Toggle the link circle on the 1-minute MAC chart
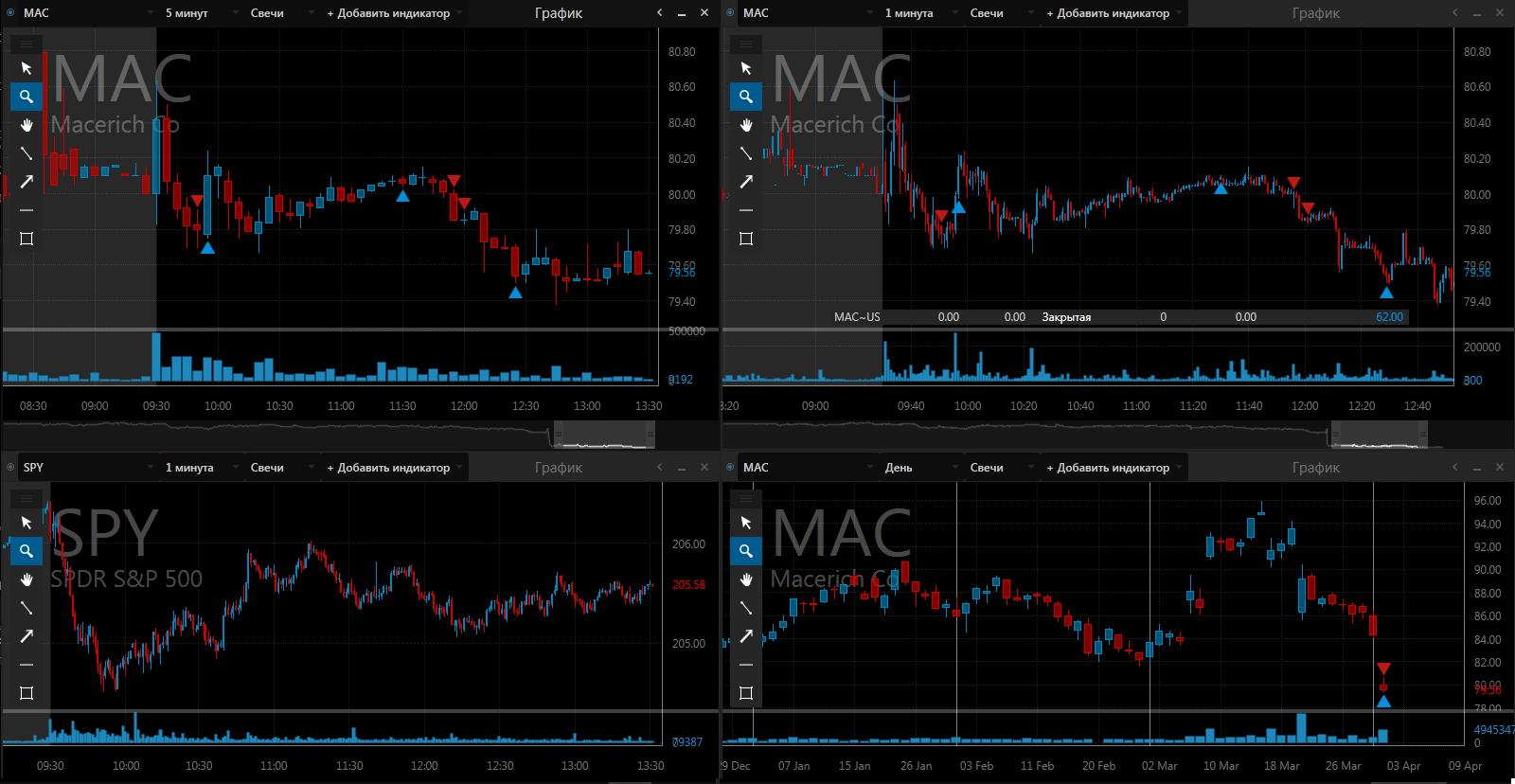The height and width of the screenshot is (784, 1515). (x=730, y=13)
